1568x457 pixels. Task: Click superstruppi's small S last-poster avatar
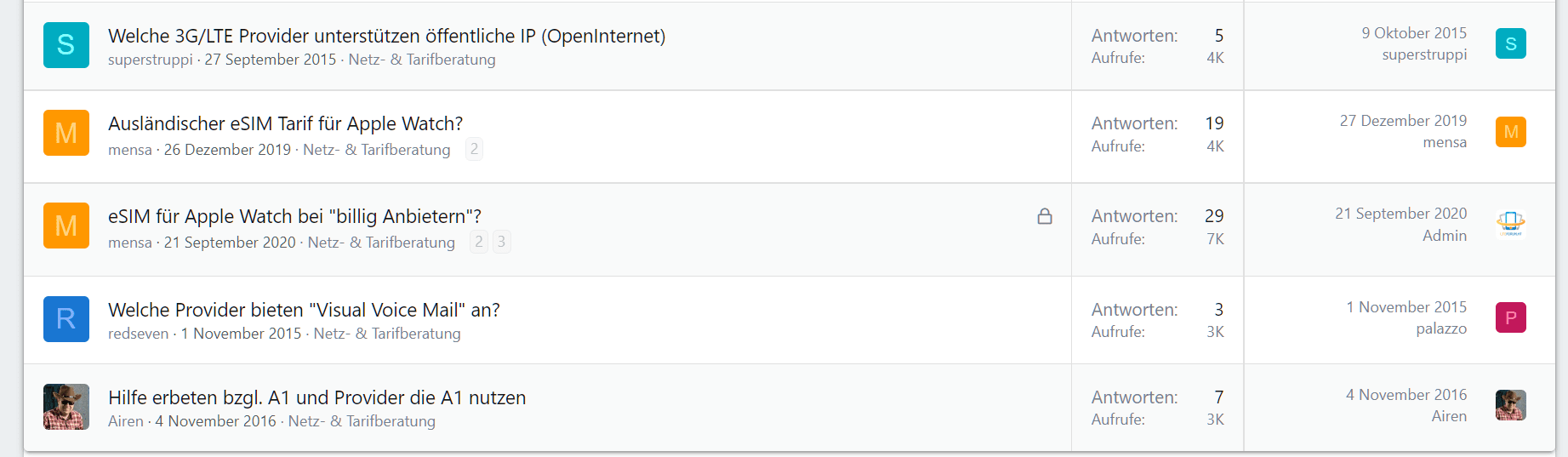pyautogui.click(x=1510, y=43)
